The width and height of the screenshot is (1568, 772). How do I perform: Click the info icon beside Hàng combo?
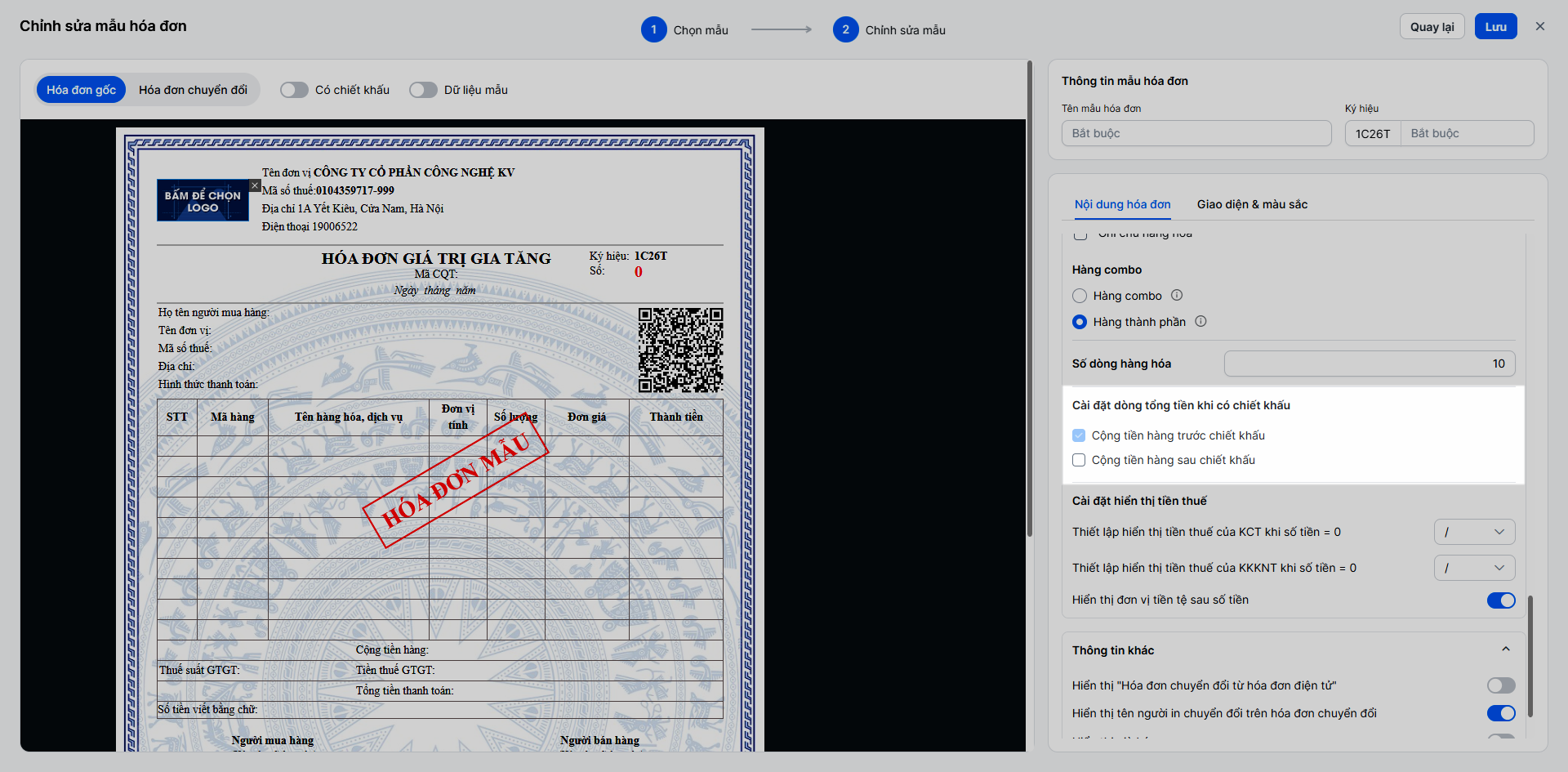click(x=1177, y=295)
